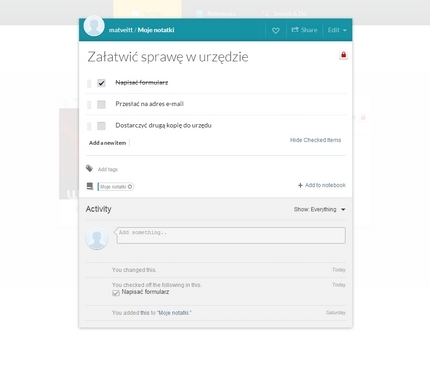Open the Share option in header
Screen dimensions: 430x372
[304, 30]
